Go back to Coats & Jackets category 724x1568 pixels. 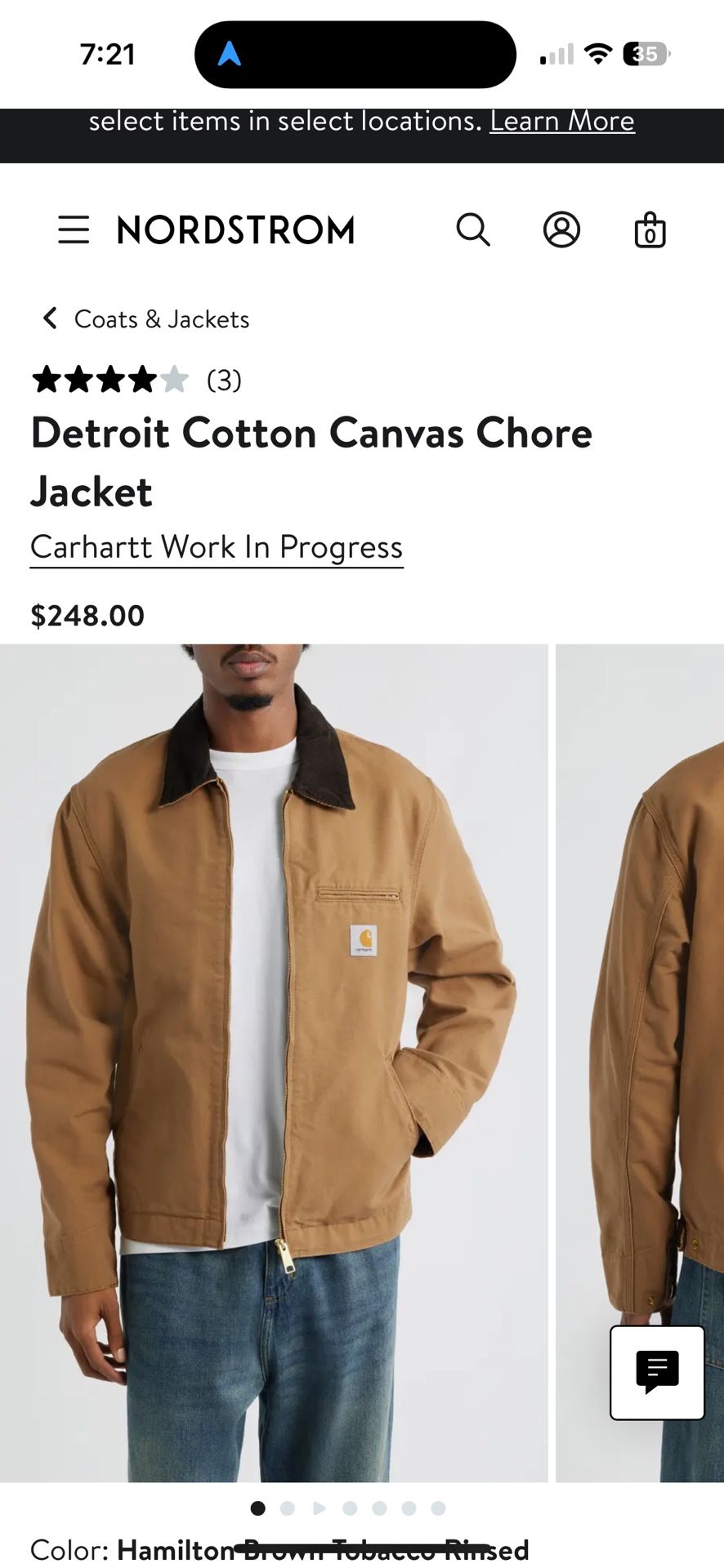[x=162, y=318]
